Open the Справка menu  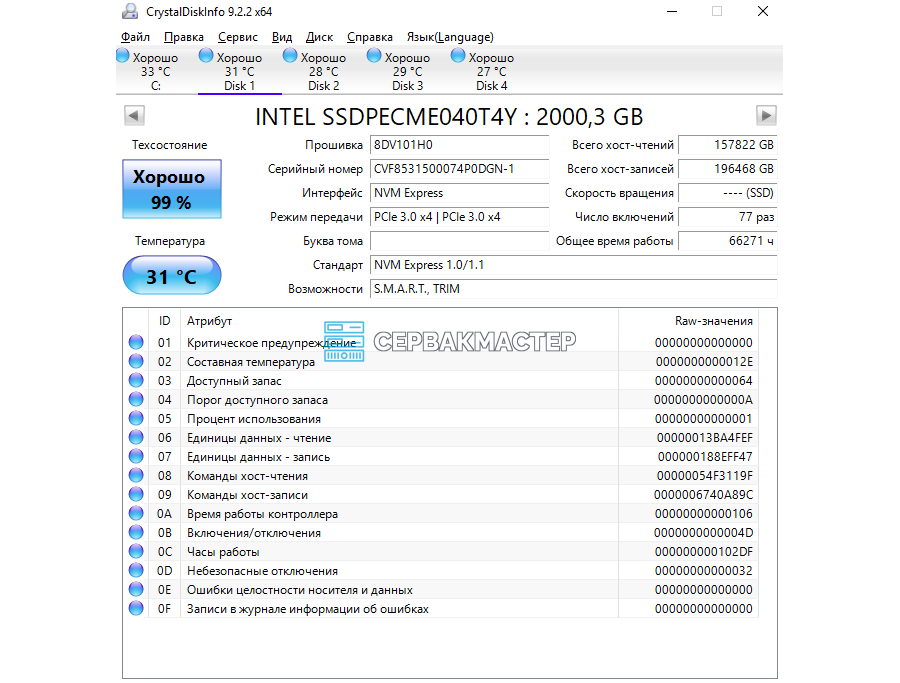pyautogui.click(x=370, y=37)
